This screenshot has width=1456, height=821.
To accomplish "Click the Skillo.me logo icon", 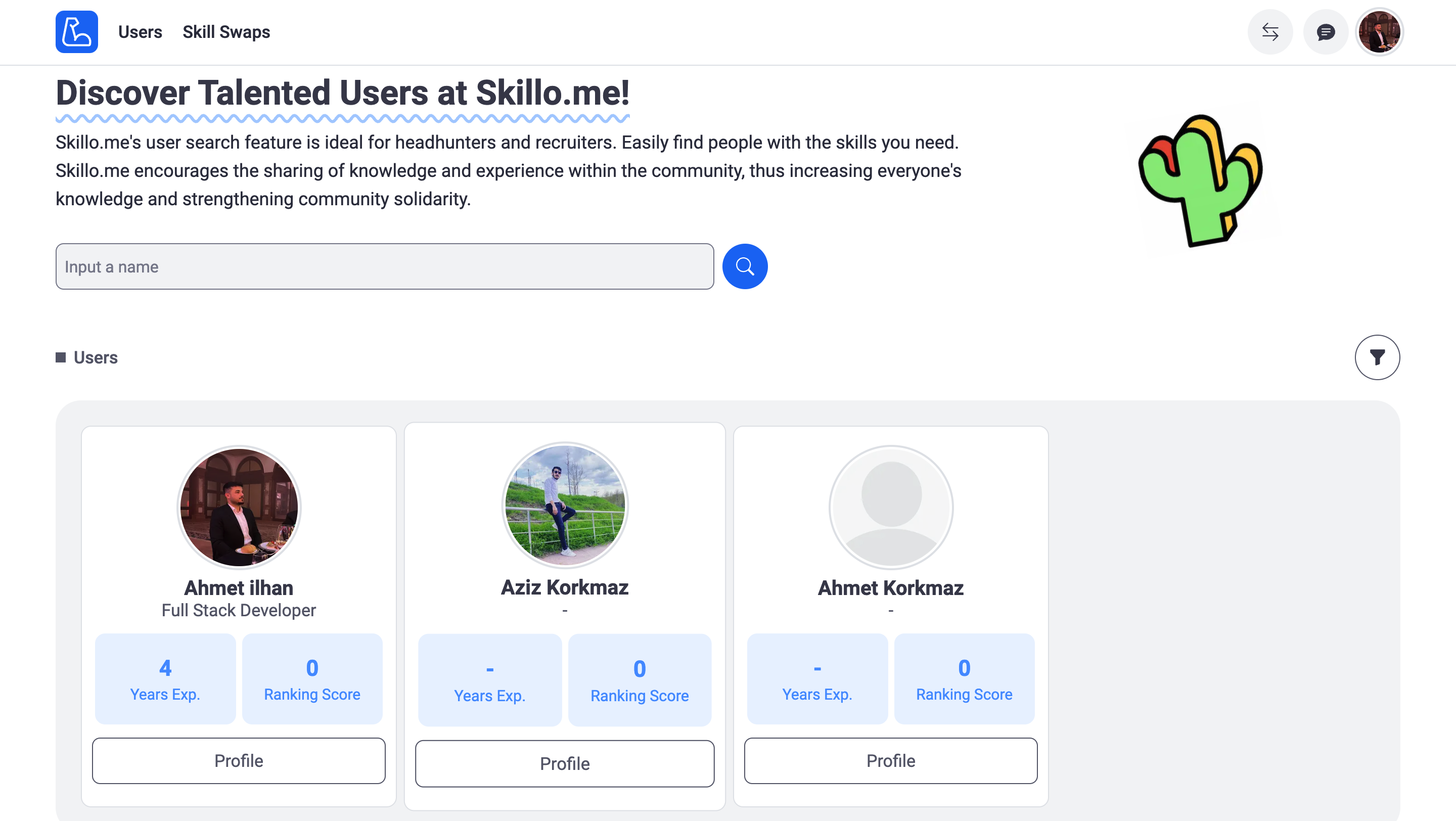I will point(76,32).
